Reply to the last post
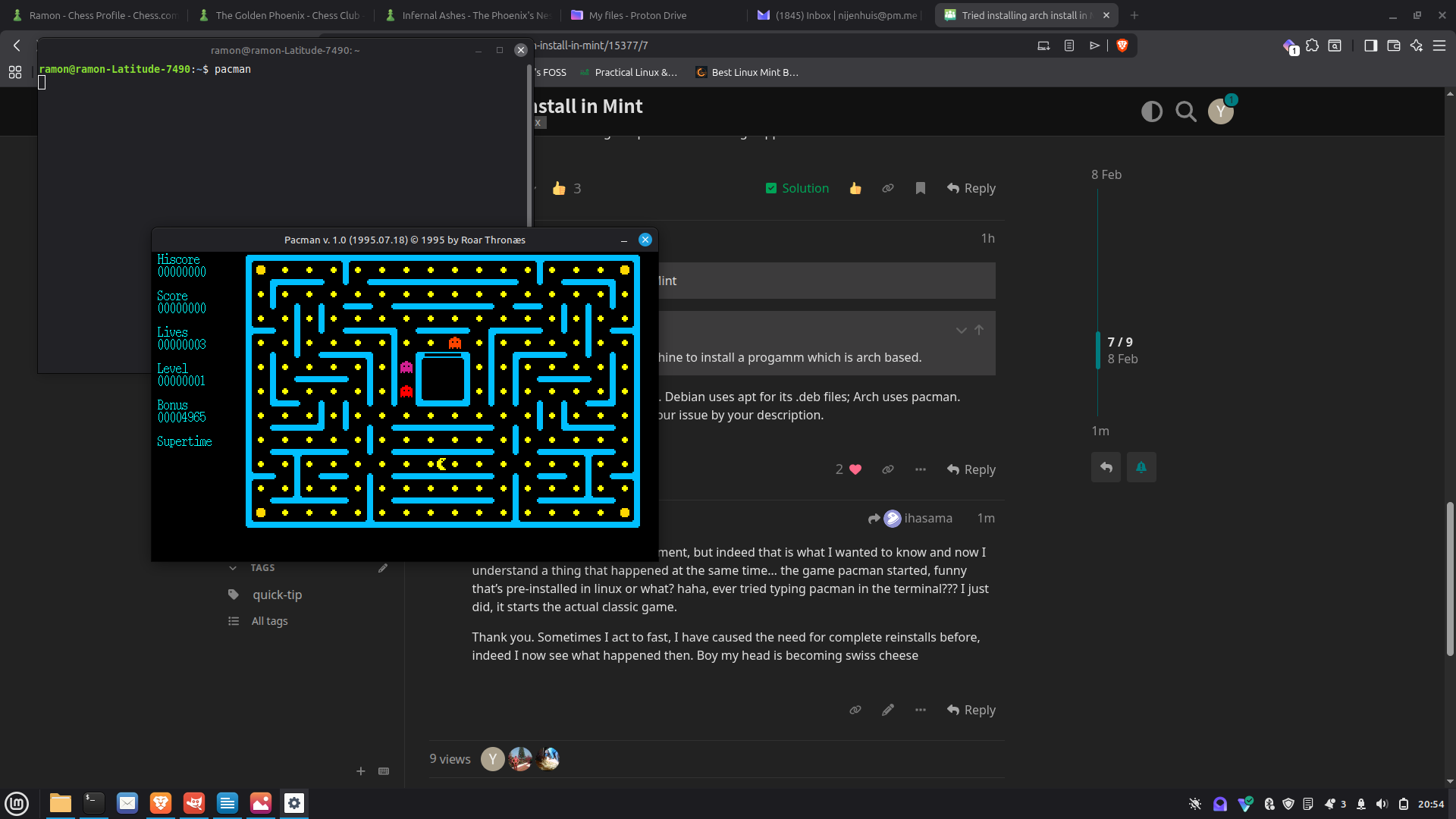This screenshot has height=819, width=1456. [971, 710]
